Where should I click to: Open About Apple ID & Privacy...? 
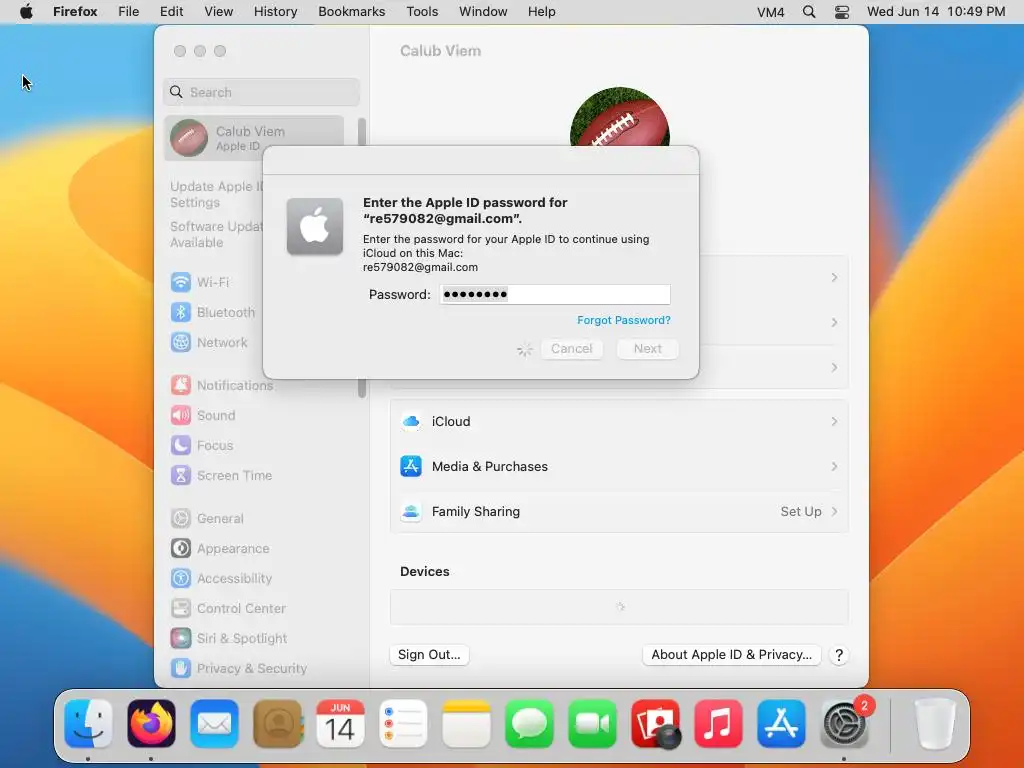731,655
